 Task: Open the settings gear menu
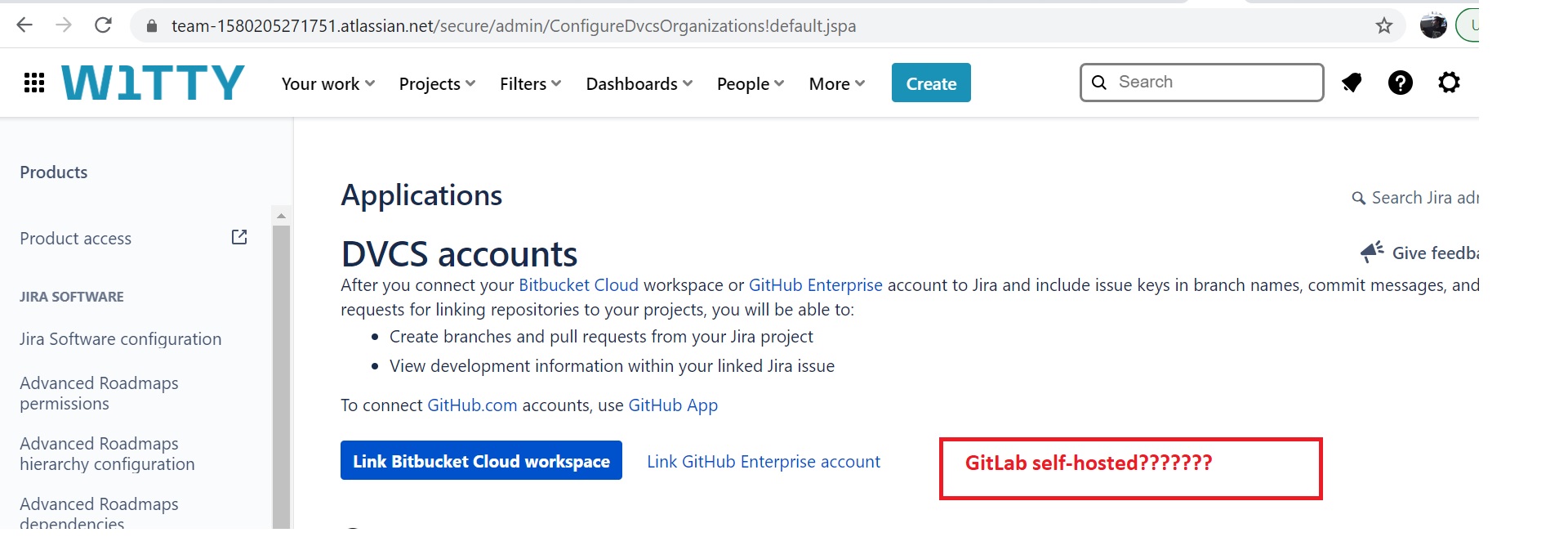coord(1449,83)
